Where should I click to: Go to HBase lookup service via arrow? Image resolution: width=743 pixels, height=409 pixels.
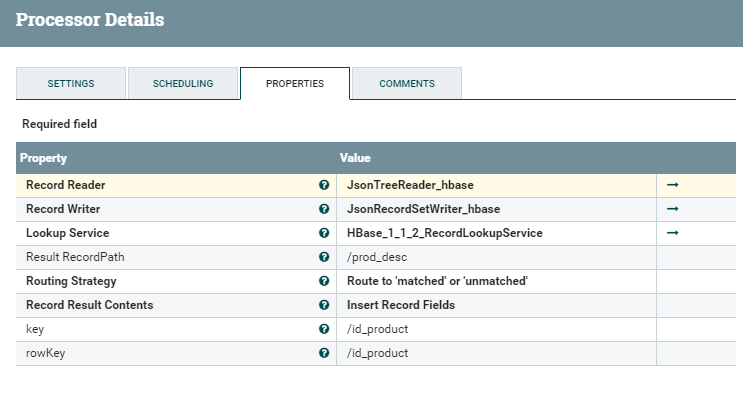coord(673,233)
